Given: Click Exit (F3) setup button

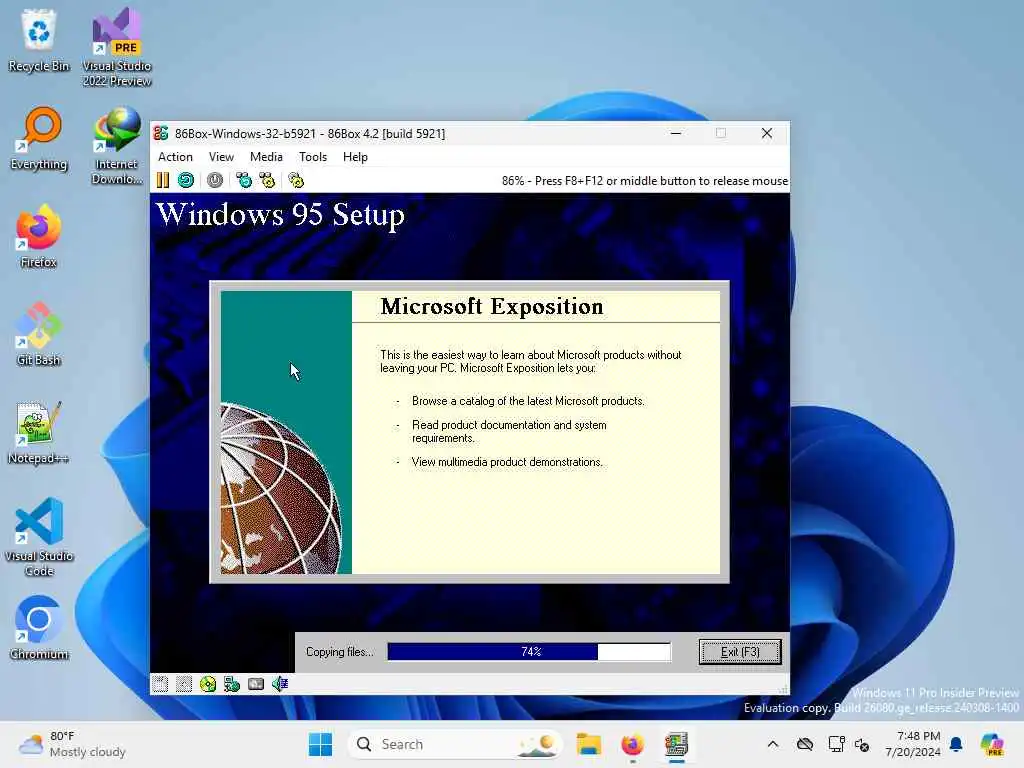Looking at the screenshot, I should [x=740, y=652].
